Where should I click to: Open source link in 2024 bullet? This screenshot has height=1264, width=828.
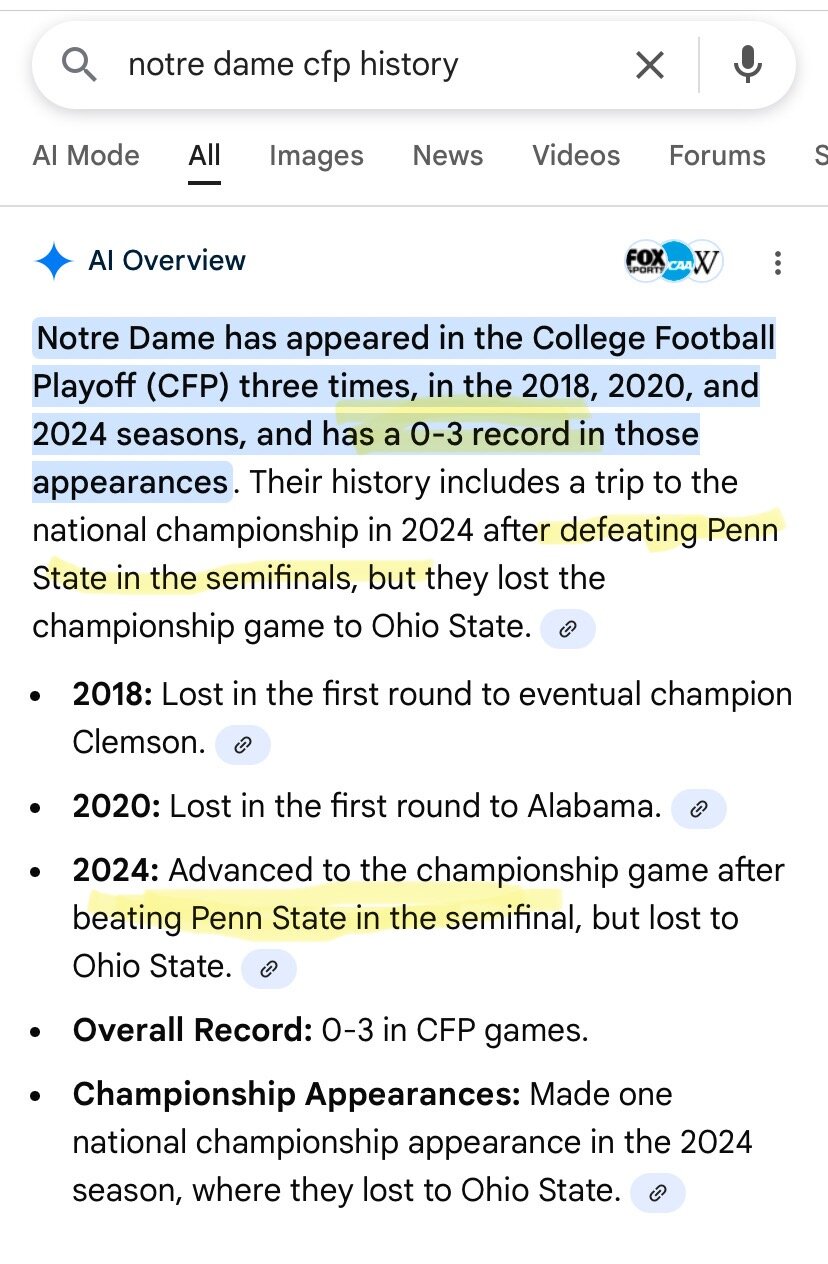[x=268, y=968]
